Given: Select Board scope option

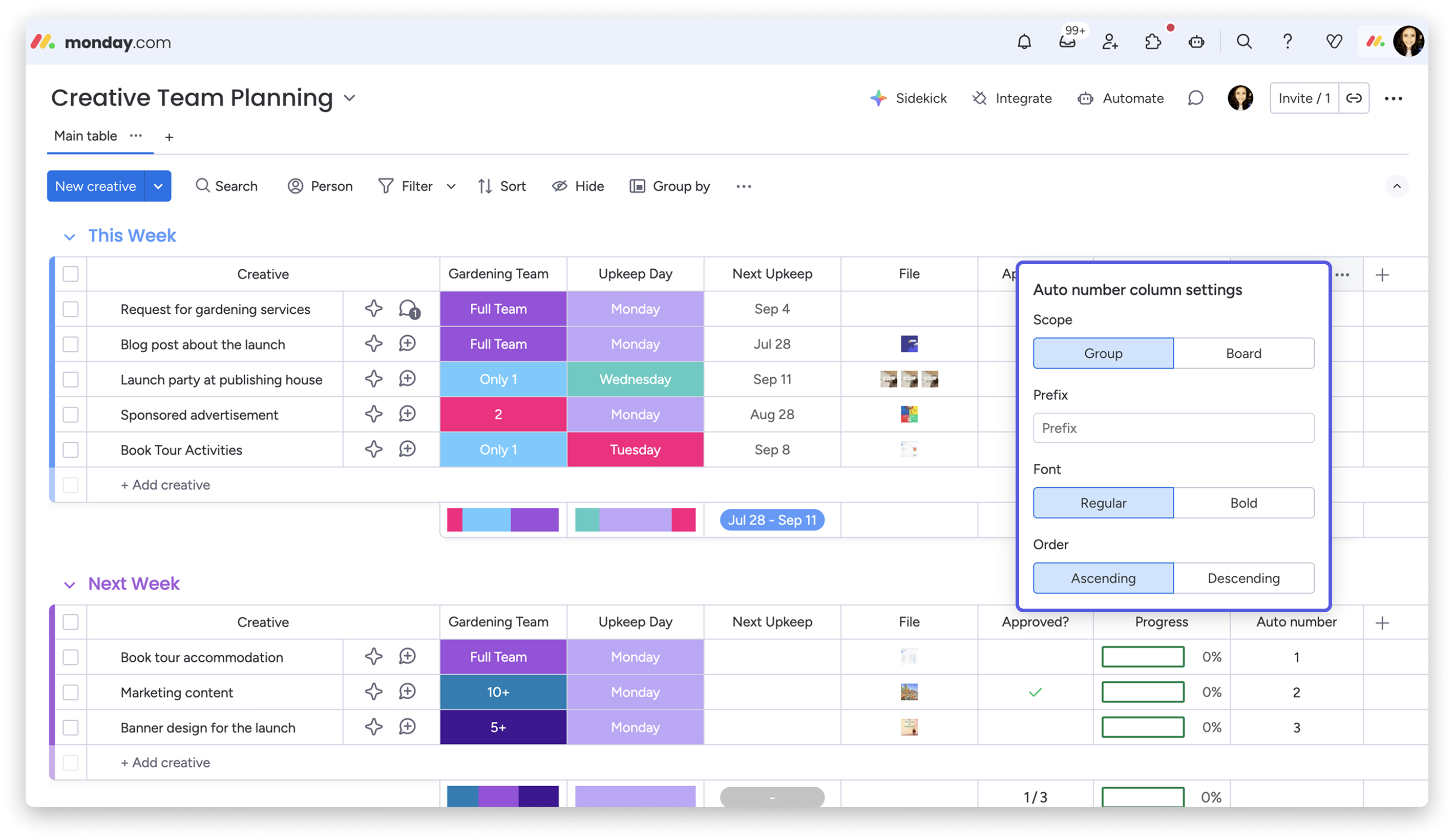Looking at the screenshot, I should tap(1244, 353).
